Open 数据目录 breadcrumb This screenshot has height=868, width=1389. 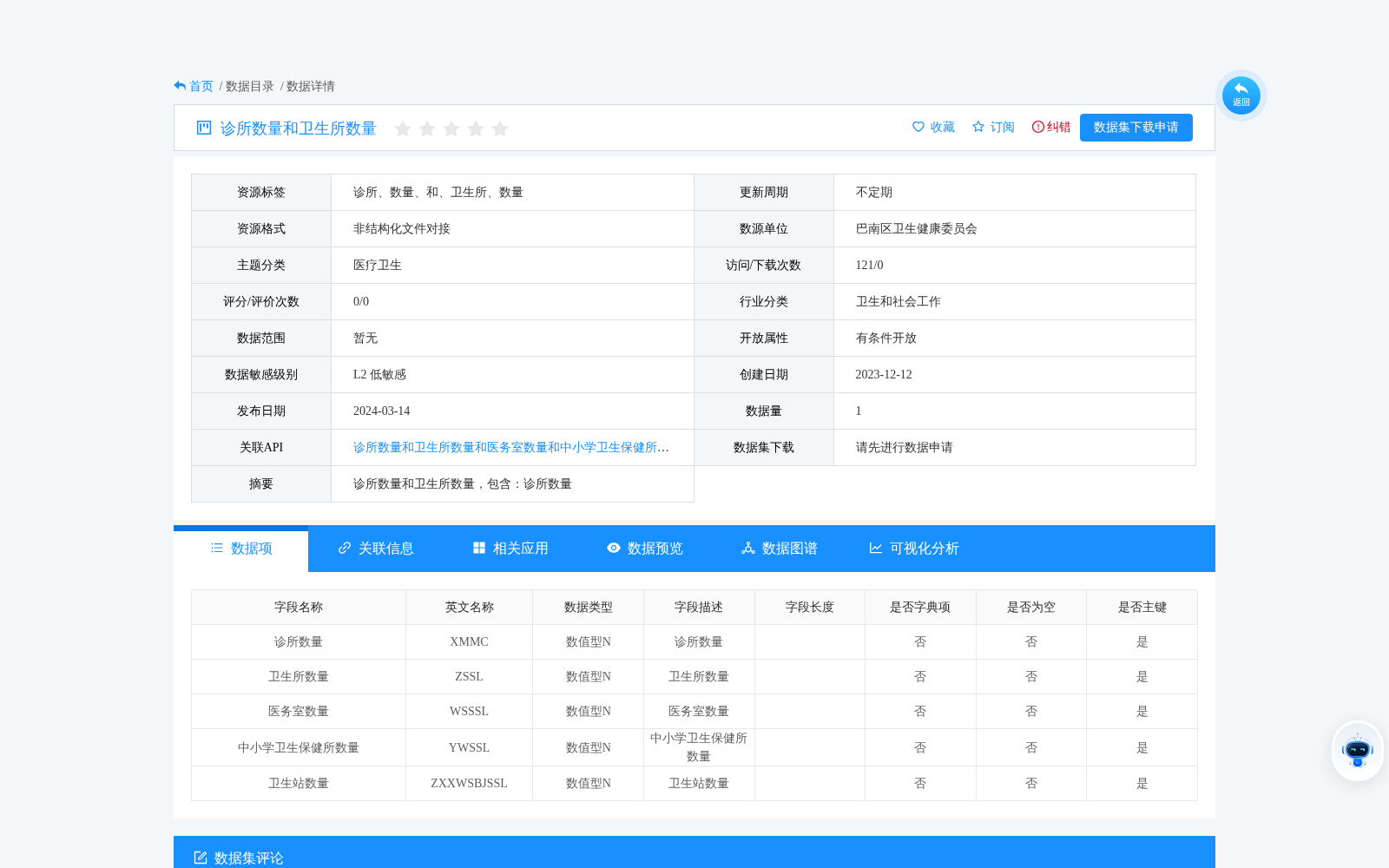(250, 86)
